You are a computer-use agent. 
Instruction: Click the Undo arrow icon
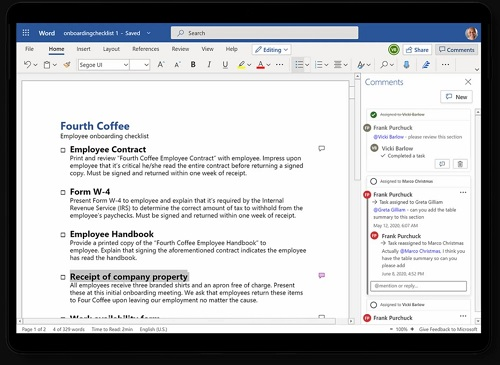point(27,65)
